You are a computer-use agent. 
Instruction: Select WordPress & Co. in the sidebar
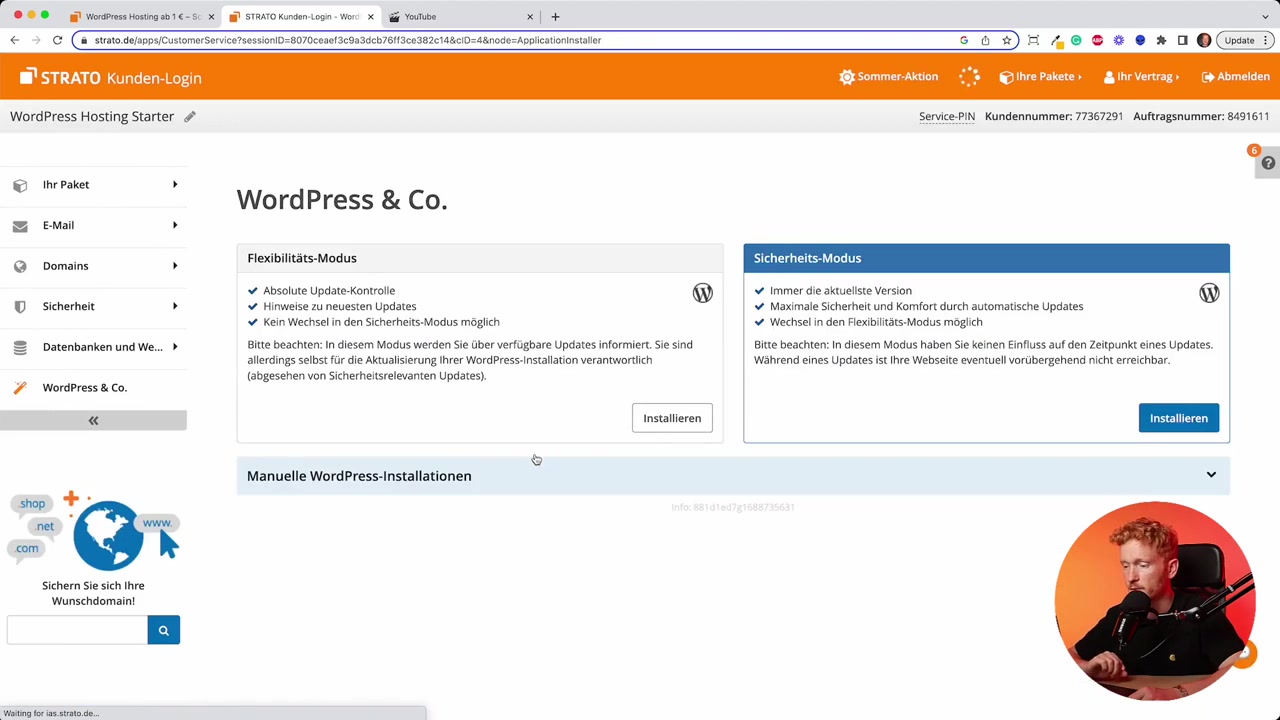point(93,387)
